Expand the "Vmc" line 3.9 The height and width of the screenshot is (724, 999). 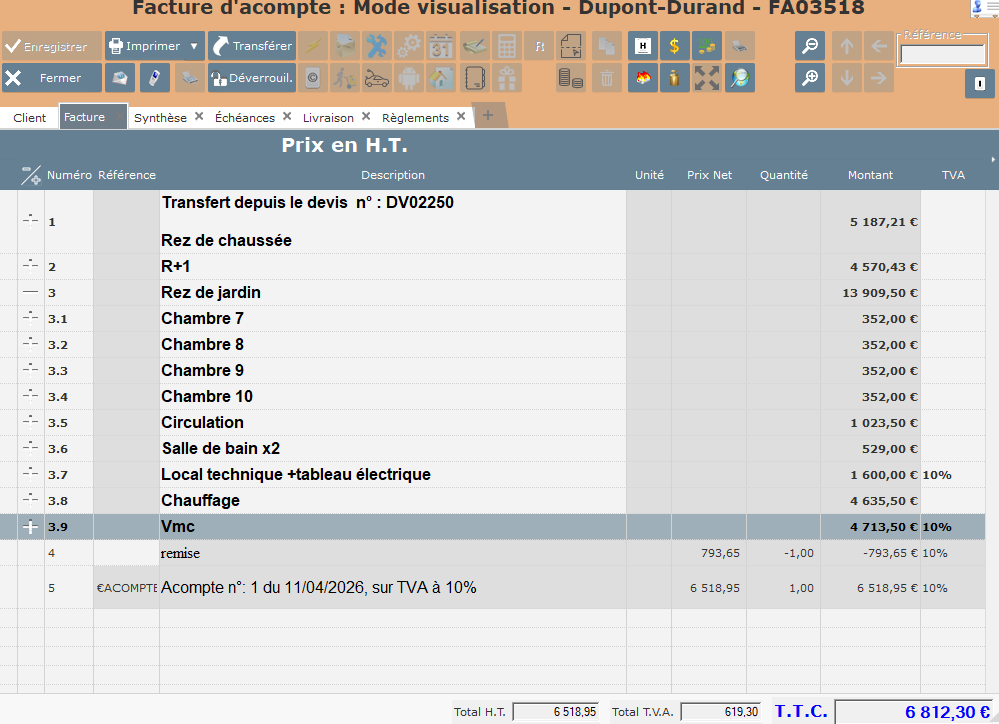(29, 526)
